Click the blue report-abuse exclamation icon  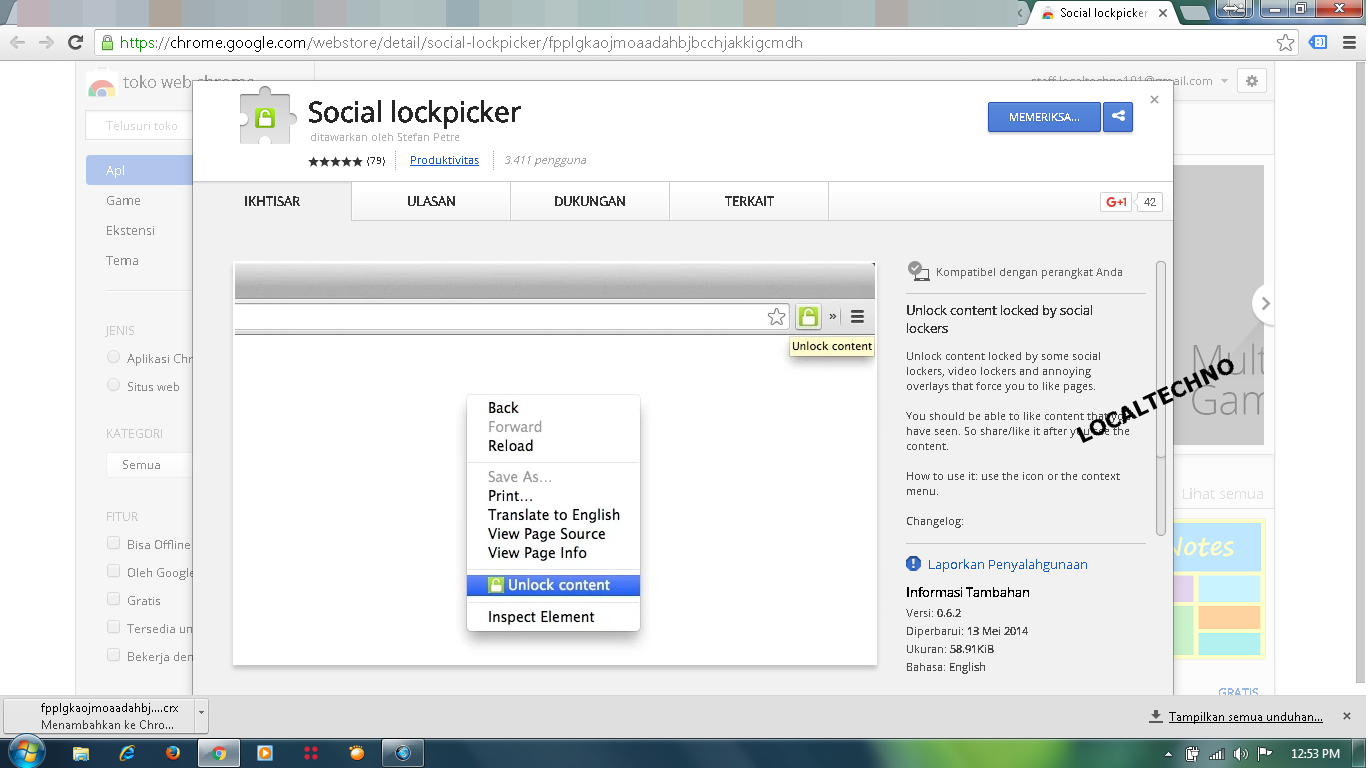(x=913, y=564)
